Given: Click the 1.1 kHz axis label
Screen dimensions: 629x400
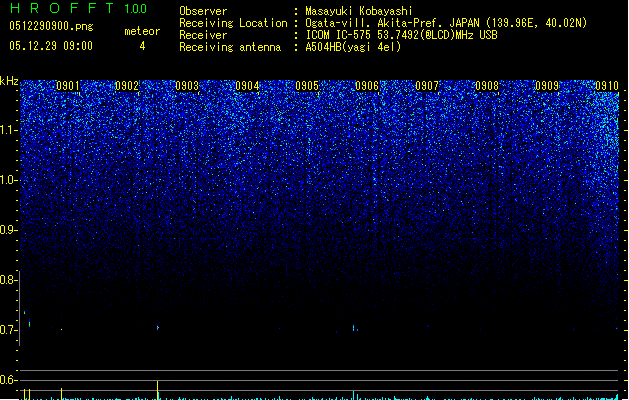Looking at the screenshot, I should (x=8, y=130).
